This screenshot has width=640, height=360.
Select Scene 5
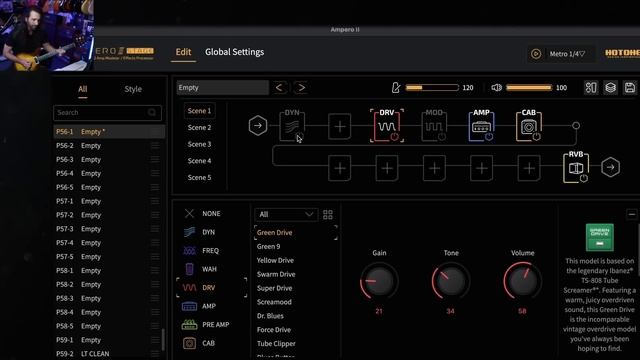coord(200,178)
